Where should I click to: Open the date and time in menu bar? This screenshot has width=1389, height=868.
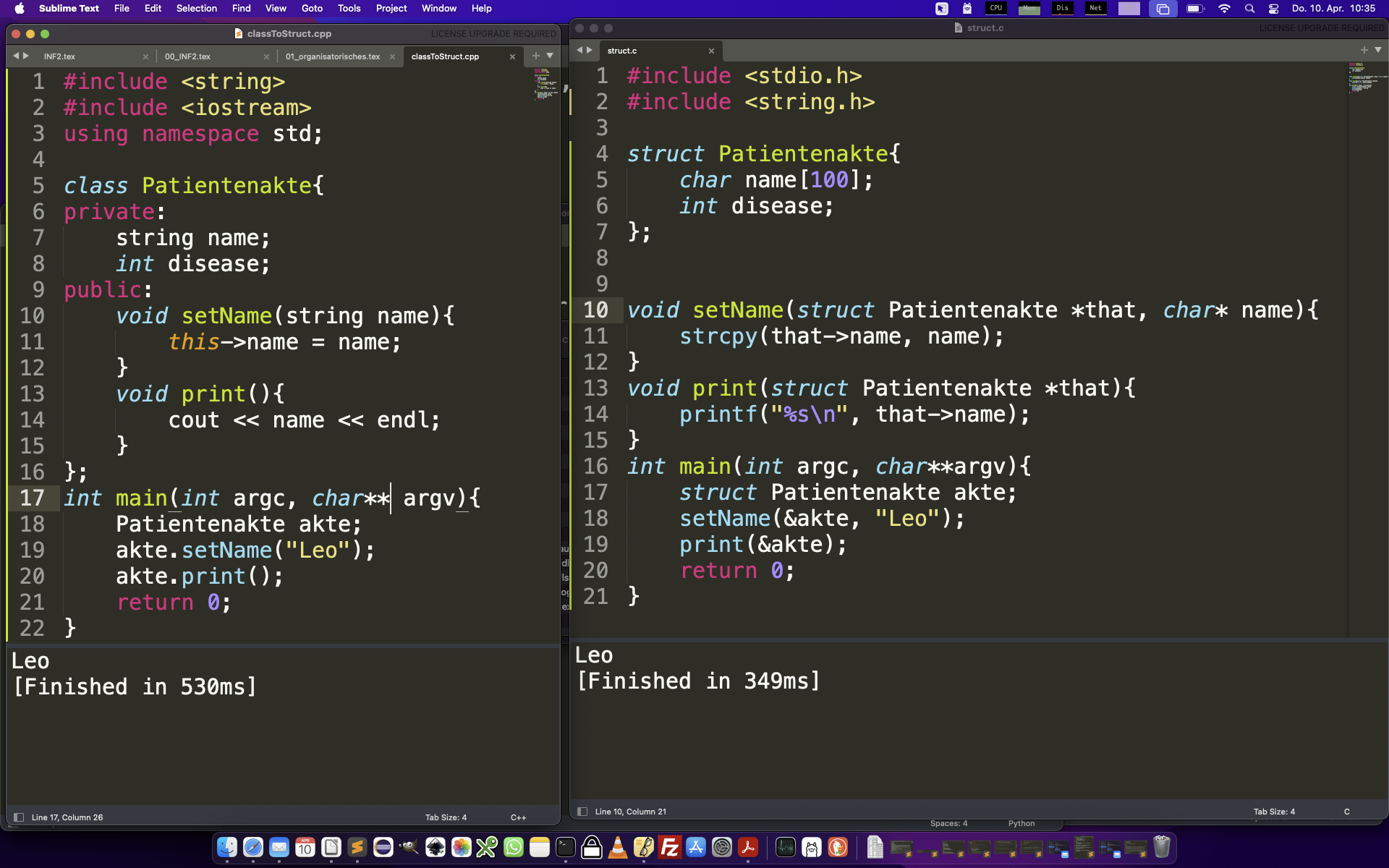point(1333,9)
